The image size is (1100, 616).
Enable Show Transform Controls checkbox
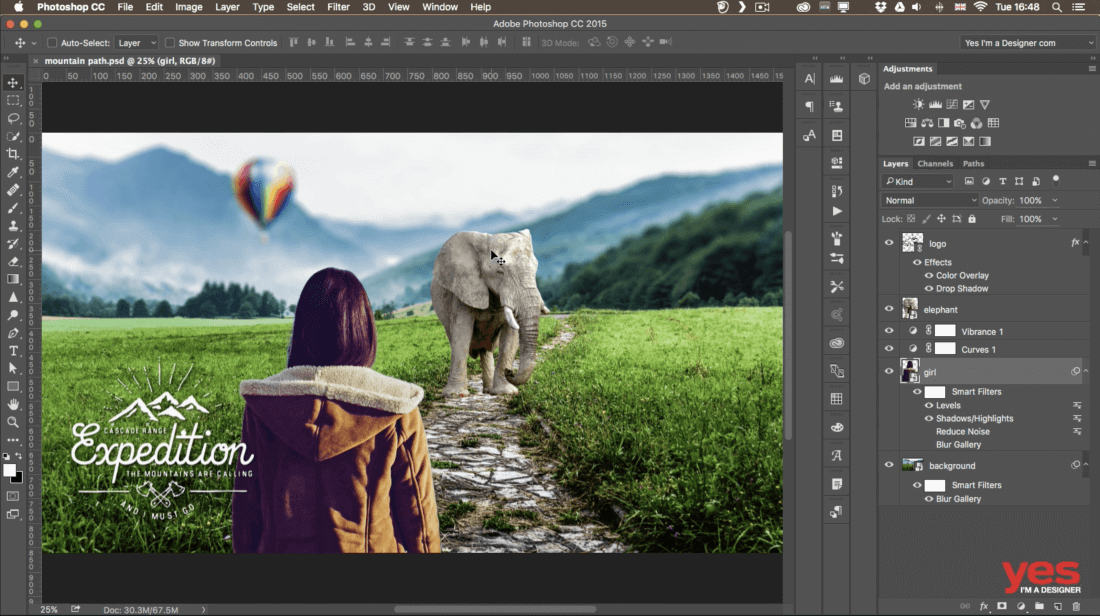coord(170,43)
